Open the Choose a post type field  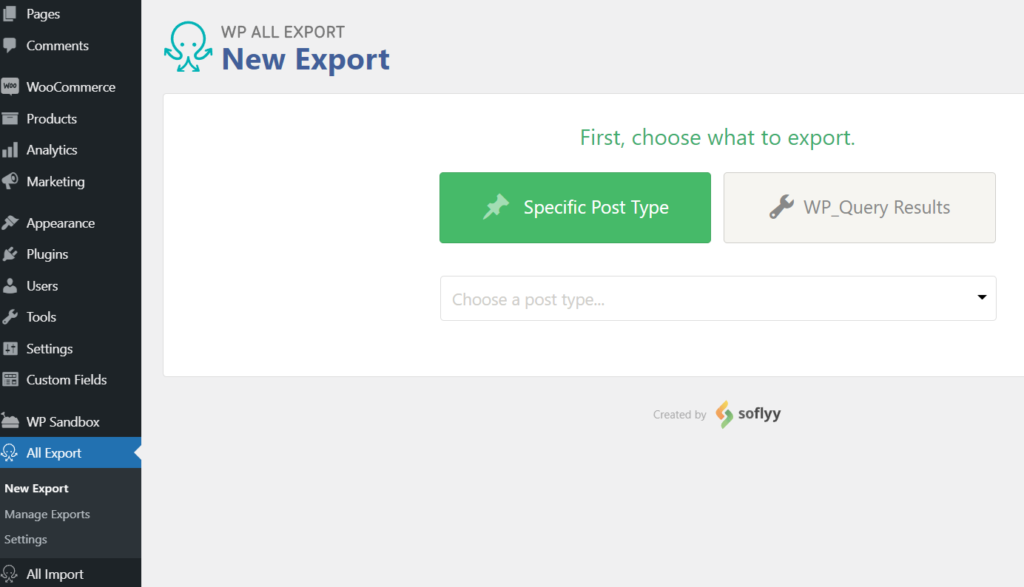pos(700,299)
